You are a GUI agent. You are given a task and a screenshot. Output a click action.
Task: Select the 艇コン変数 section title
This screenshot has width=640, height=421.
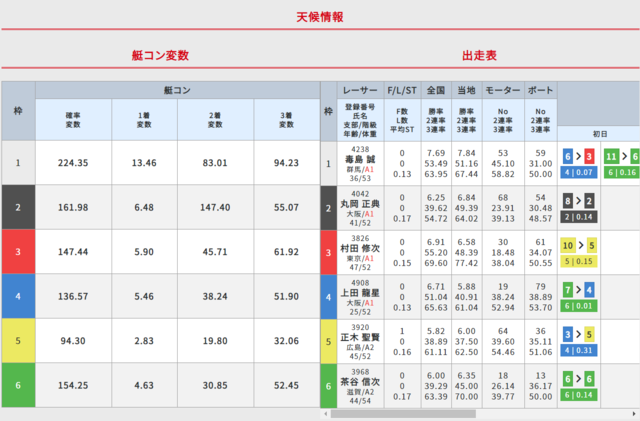click(160, 56)
